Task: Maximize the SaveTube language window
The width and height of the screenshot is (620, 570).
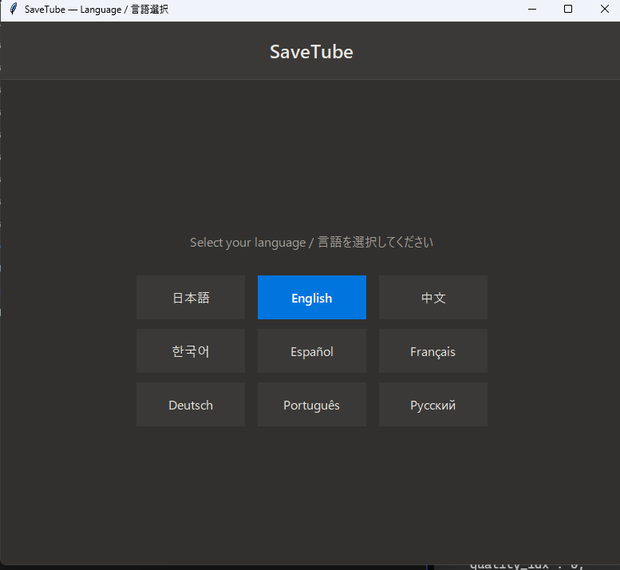Action: point(568,9)
